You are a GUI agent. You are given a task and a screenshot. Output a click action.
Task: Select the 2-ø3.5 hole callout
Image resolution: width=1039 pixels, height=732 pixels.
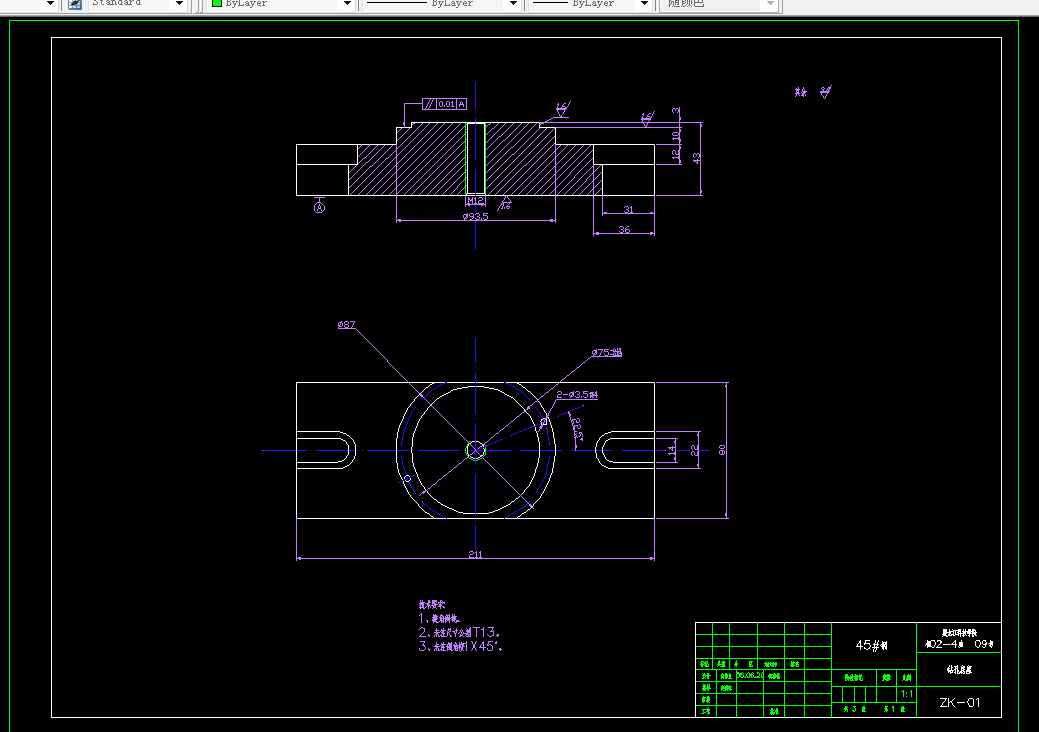(x=577, y=394)
